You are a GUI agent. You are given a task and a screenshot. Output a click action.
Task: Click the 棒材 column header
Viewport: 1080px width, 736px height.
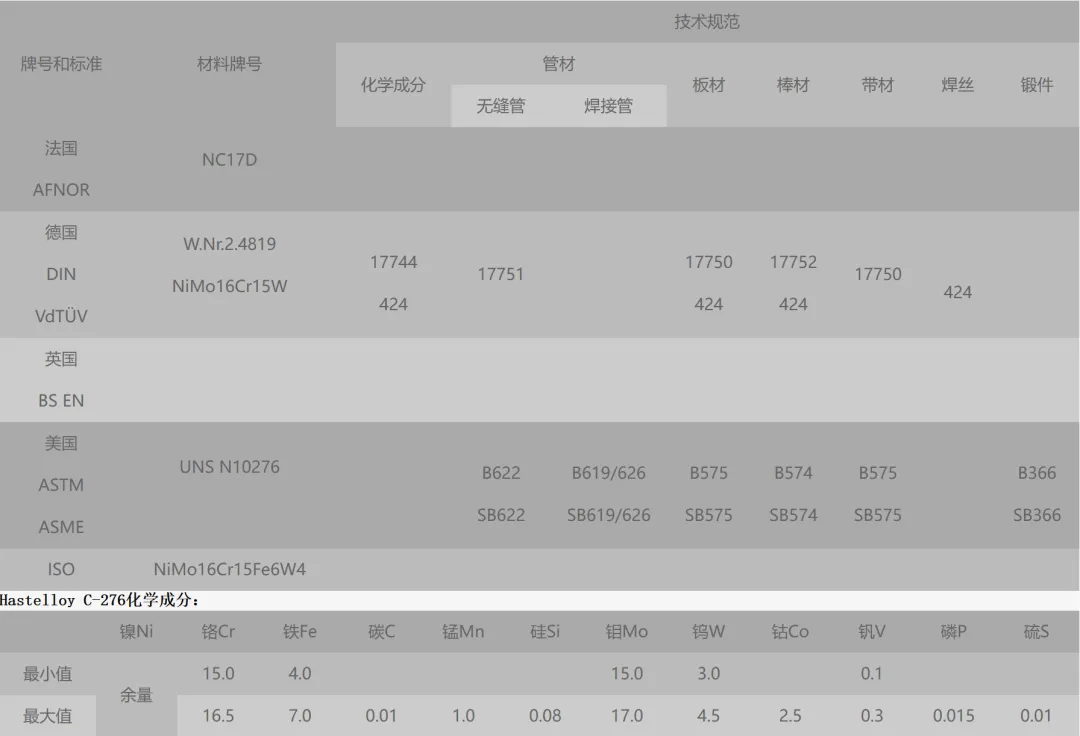[x=793, y=85]
